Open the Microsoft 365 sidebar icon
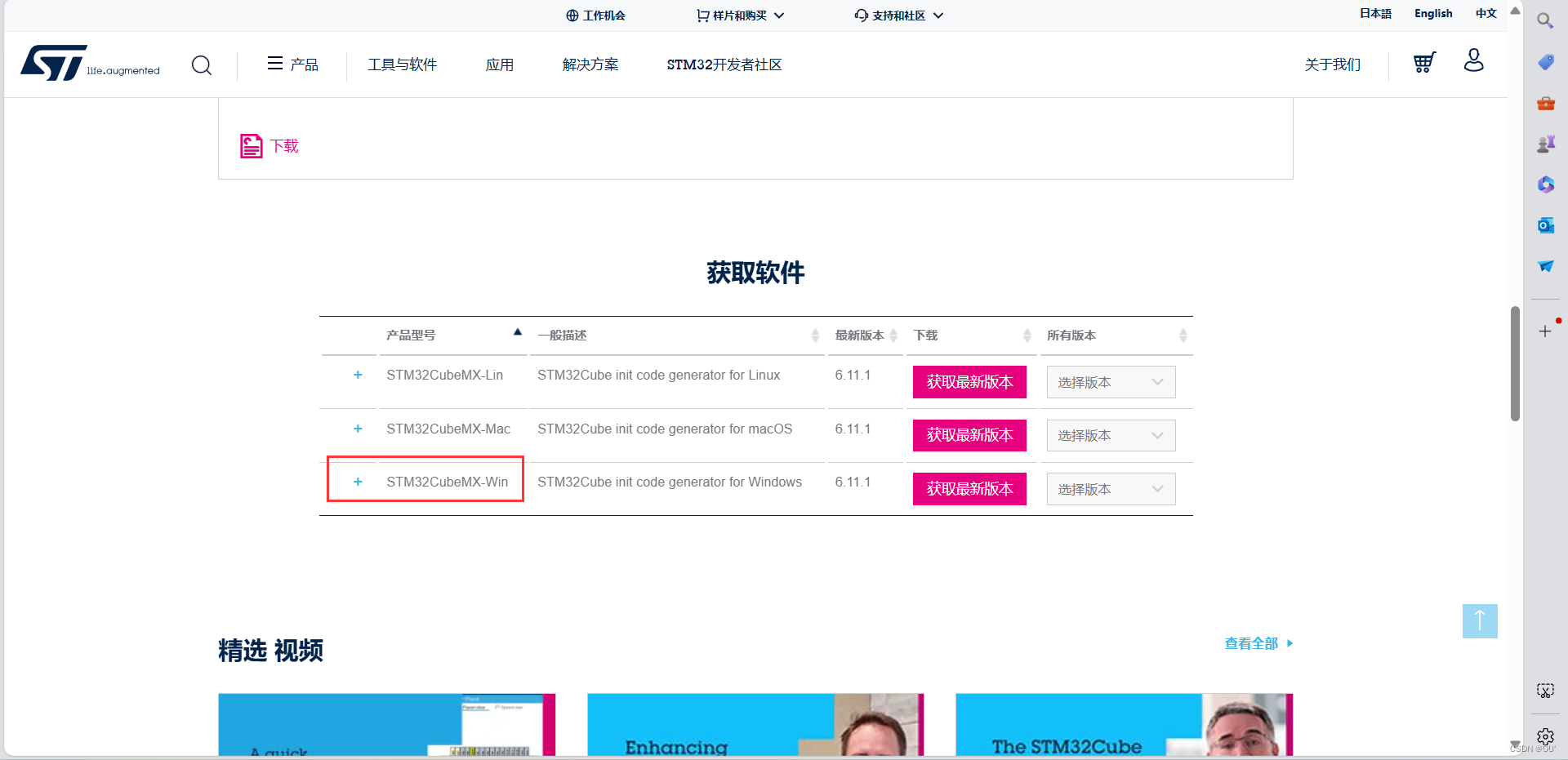The image size is (1568, 760). 1545,184
